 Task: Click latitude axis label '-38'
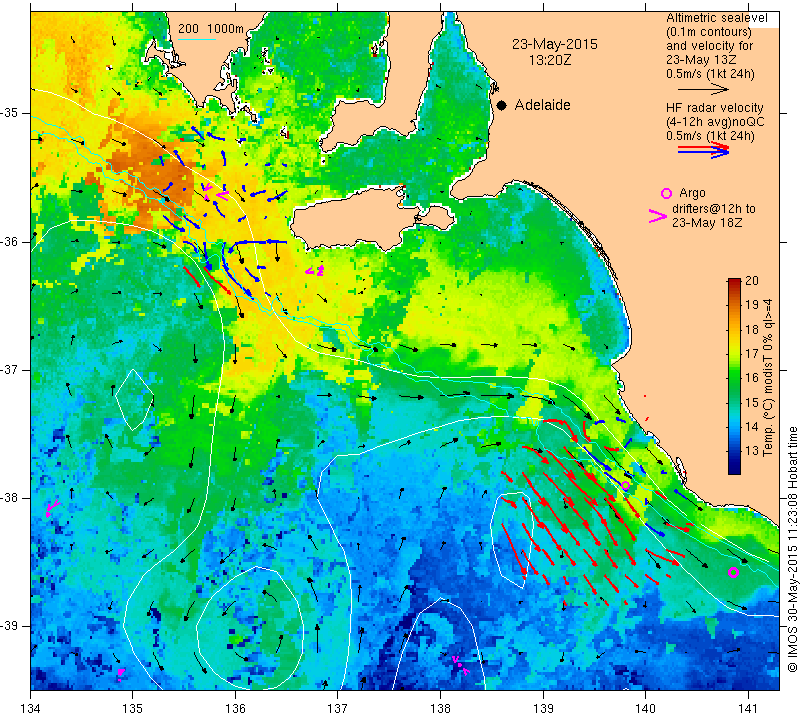point(10,498)
